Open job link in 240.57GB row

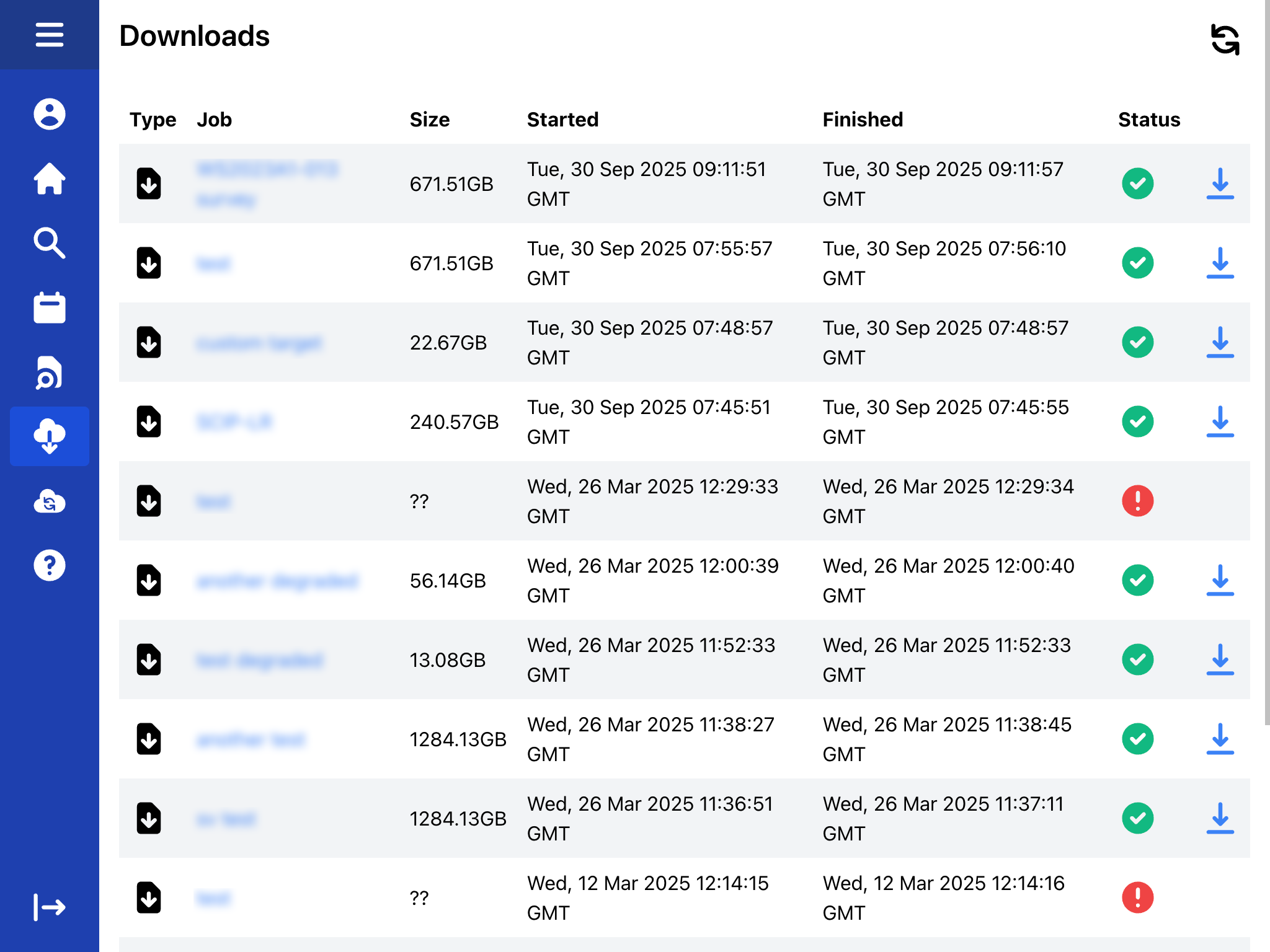pyautogui.click(x=234, y=422)
